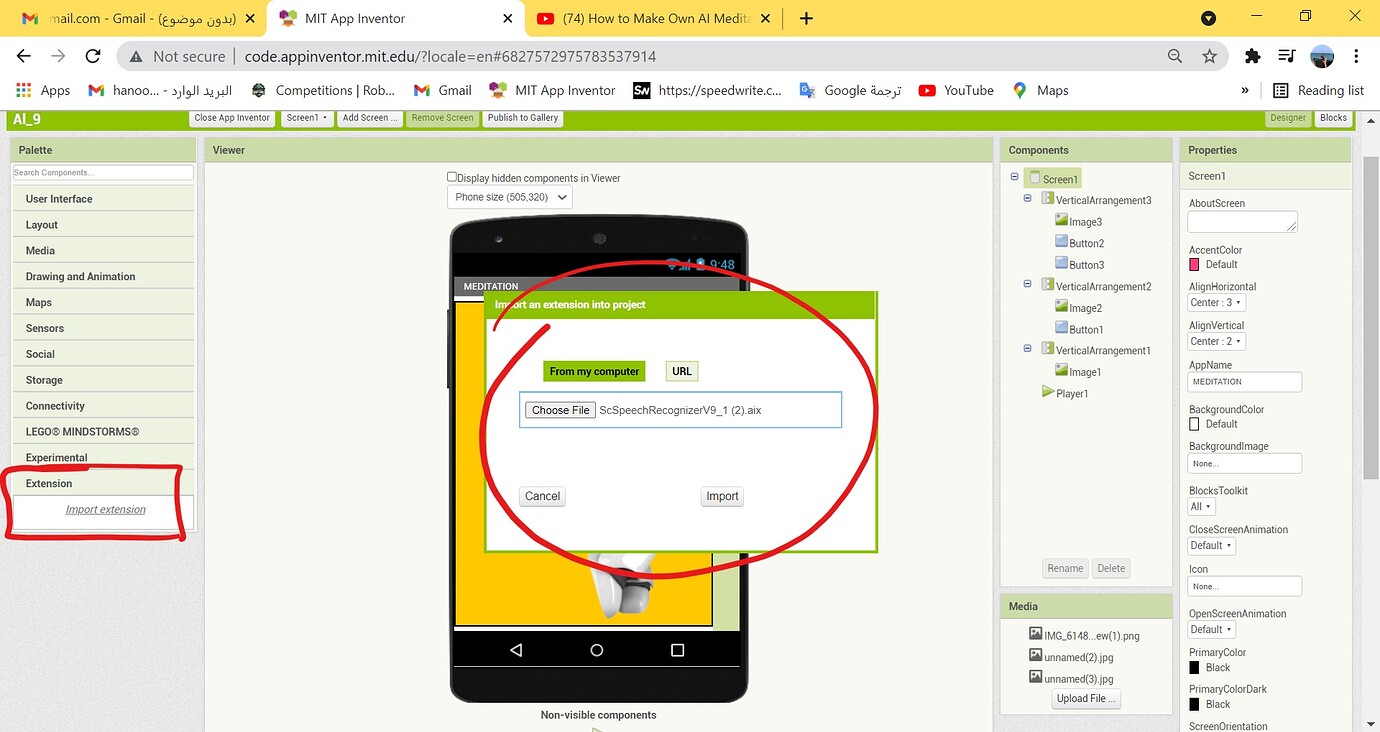Click the unnamed(2).jpg media file icon

pos(1035,657)
